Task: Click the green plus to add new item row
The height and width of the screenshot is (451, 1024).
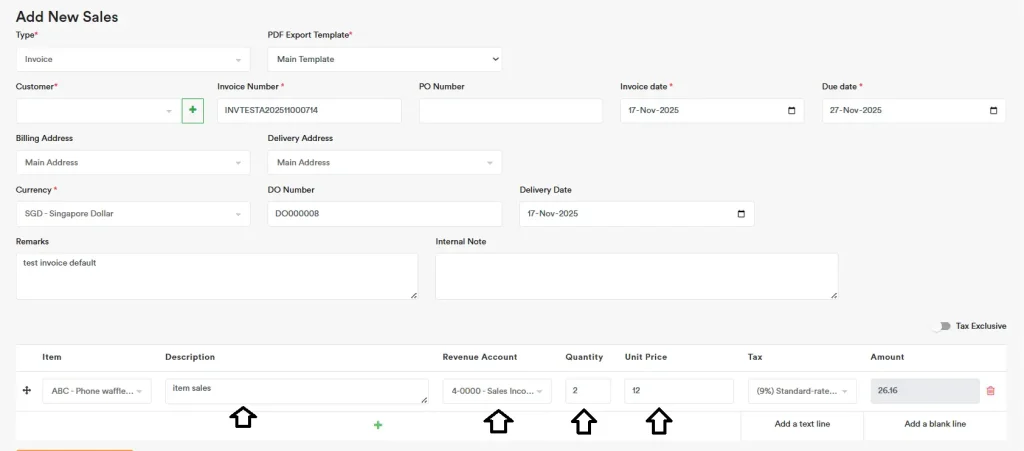Action: [x=378, y=425]
